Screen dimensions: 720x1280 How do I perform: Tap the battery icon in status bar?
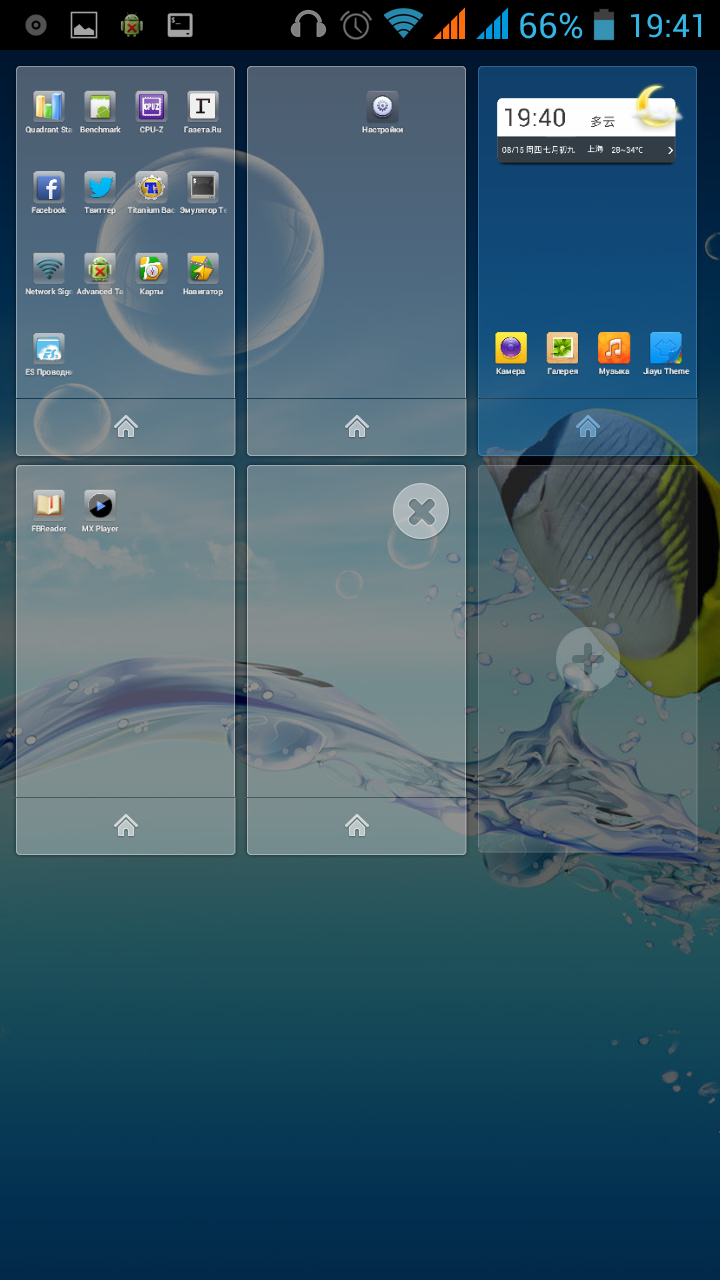[x=604, y=25]
